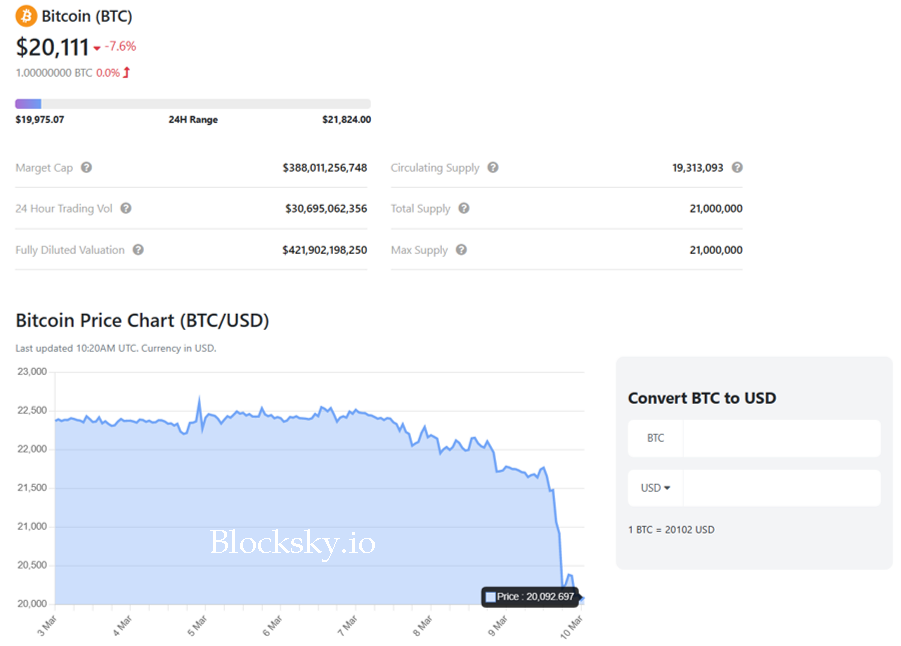This screenshot has width=901, height=646.
Task: Click the 24H Range progress bar
Action: (x=193, y=104)
